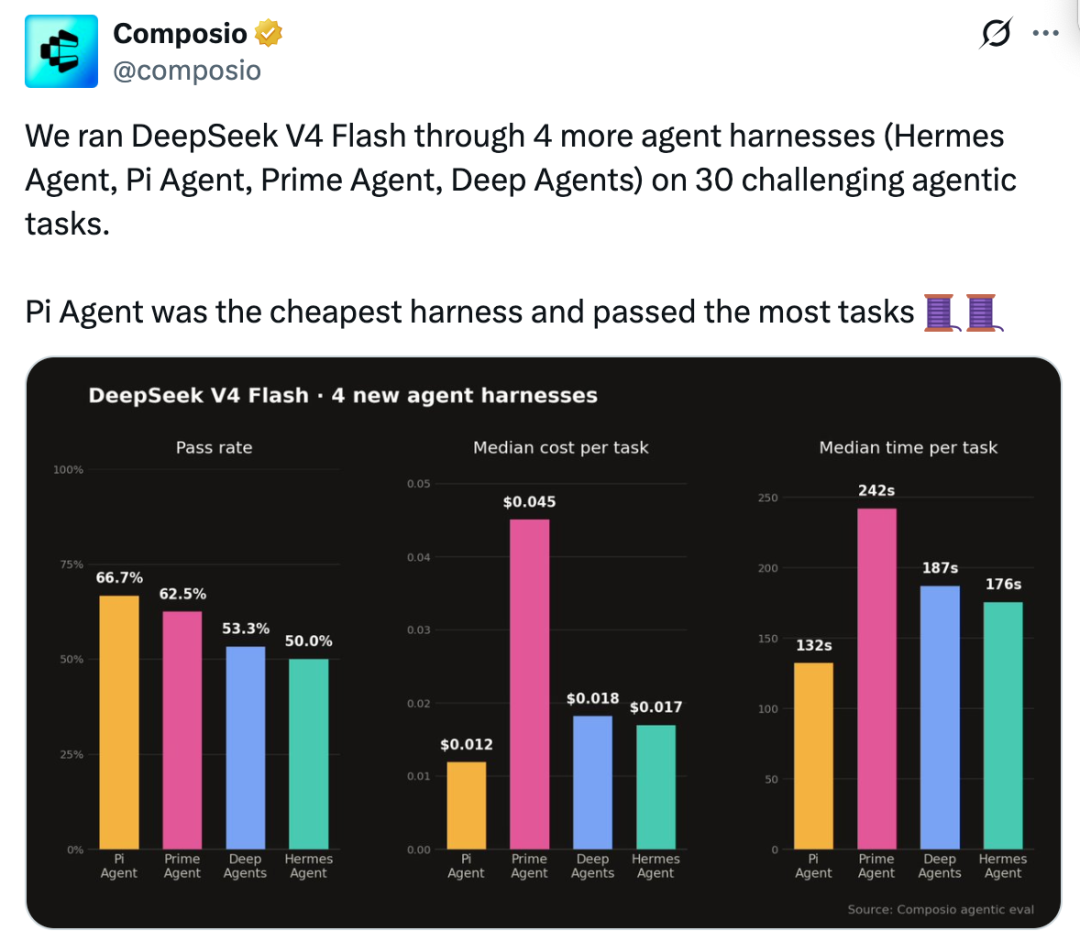
Task: Click the Pi Agent $0.012 orange bar
Action: [466, 805]
